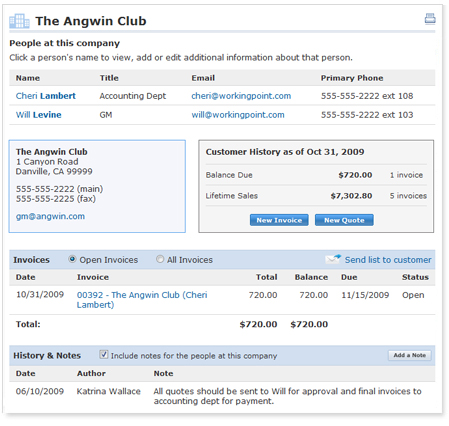Viewport: 449px width, 426px height.
Task: Click the note about quotes sent to Will
Action: click(x=287, y=396)
